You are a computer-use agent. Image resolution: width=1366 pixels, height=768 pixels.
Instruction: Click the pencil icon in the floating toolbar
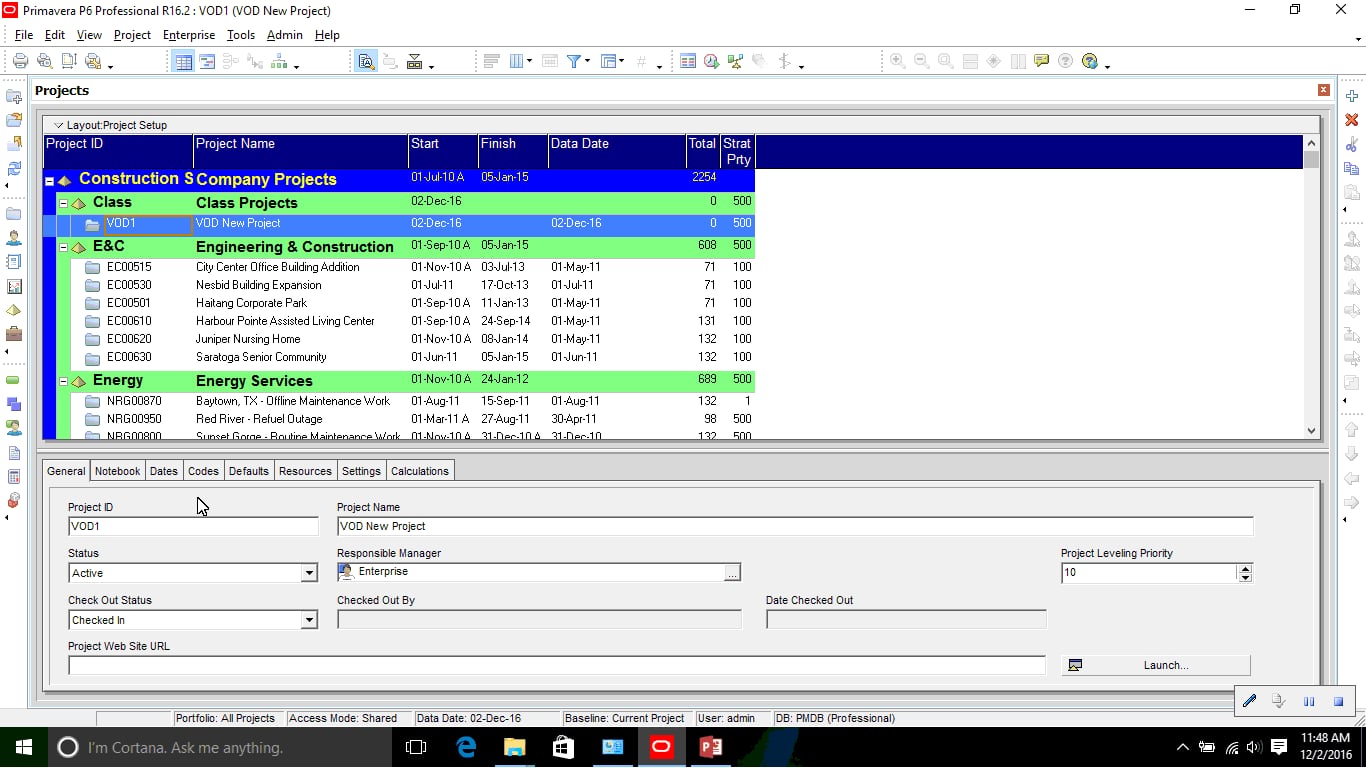click(1249, 701)
